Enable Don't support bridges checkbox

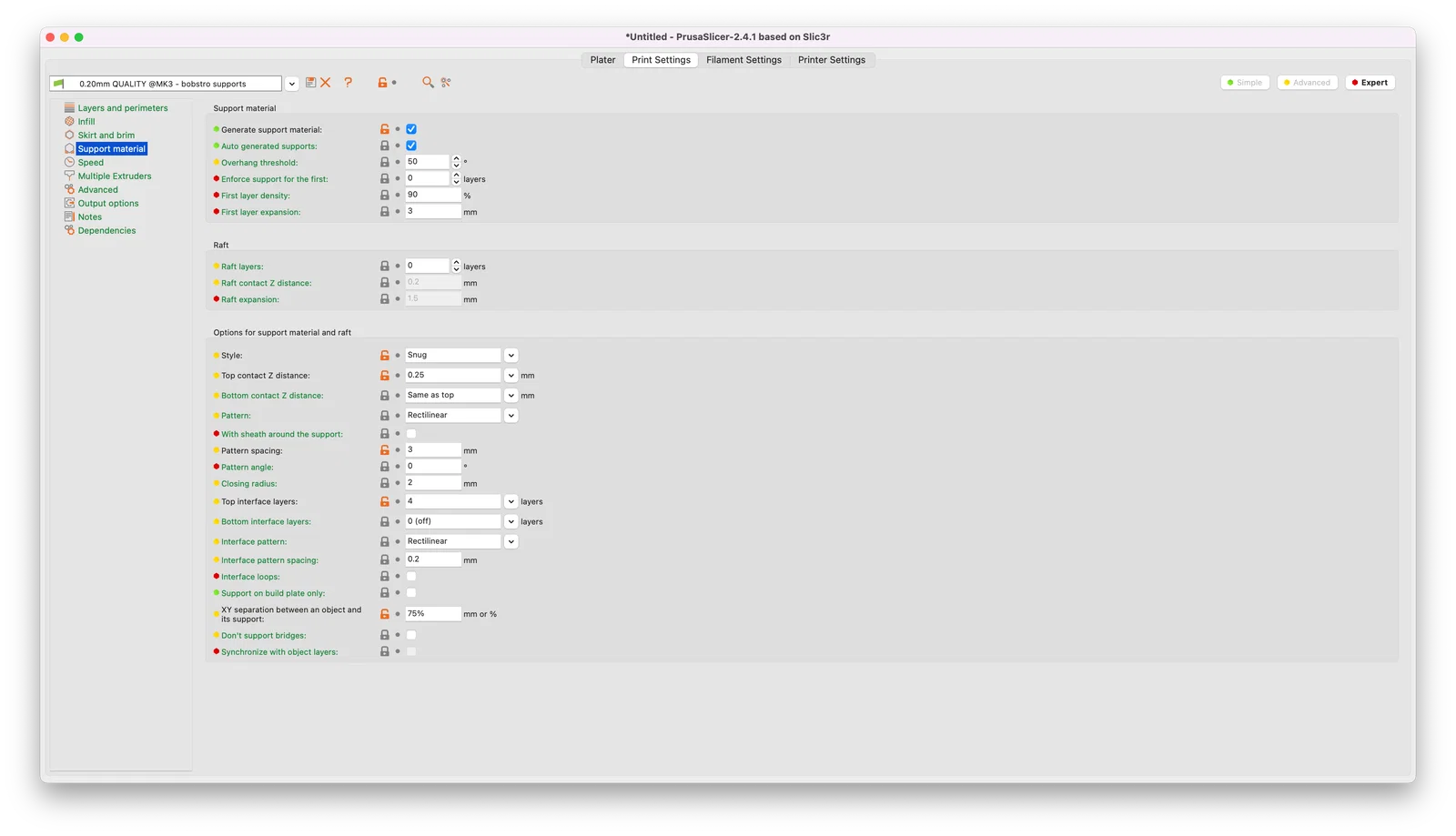(x=411, y=635)
